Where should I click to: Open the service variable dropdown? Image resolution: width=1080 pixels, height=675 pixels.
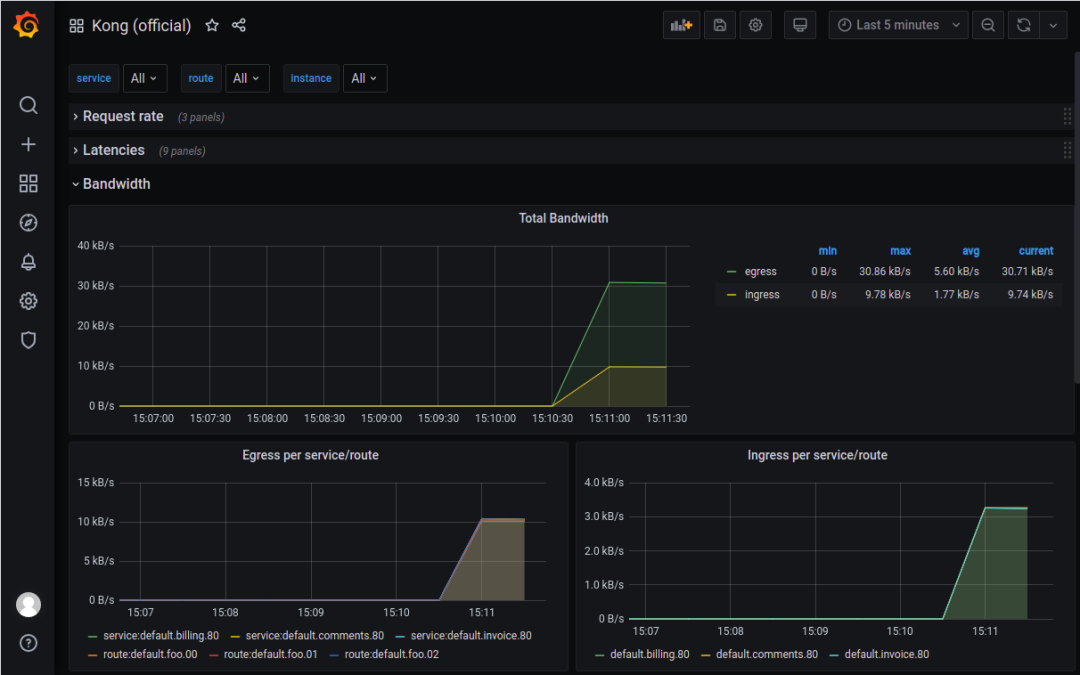tap(144, 79)
